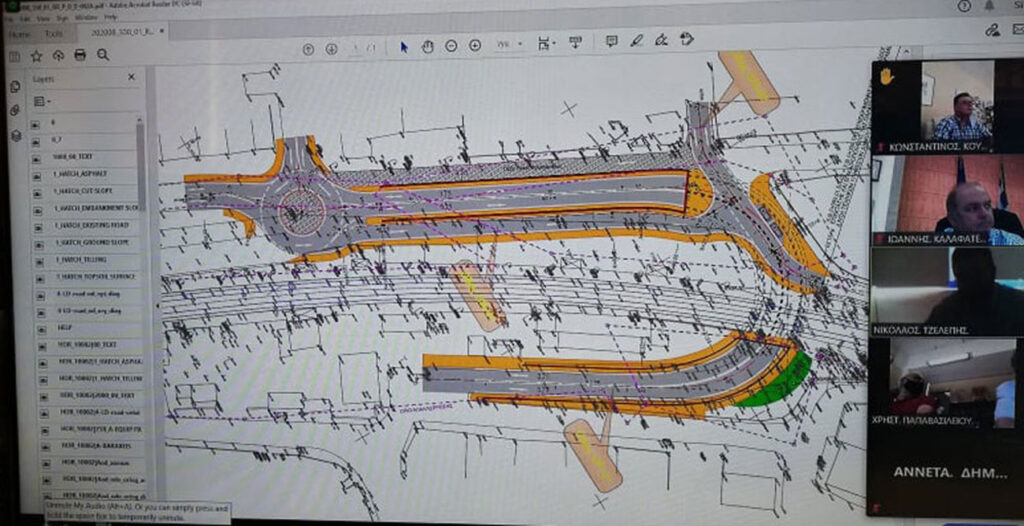The width and height of the screenshot is (1024, 526).
Task: Select ΝΙΚΟΛΑΟΣ ΤΖΕΛΕΠΗΣ participant video tile
Action: [x=947, y=293]
